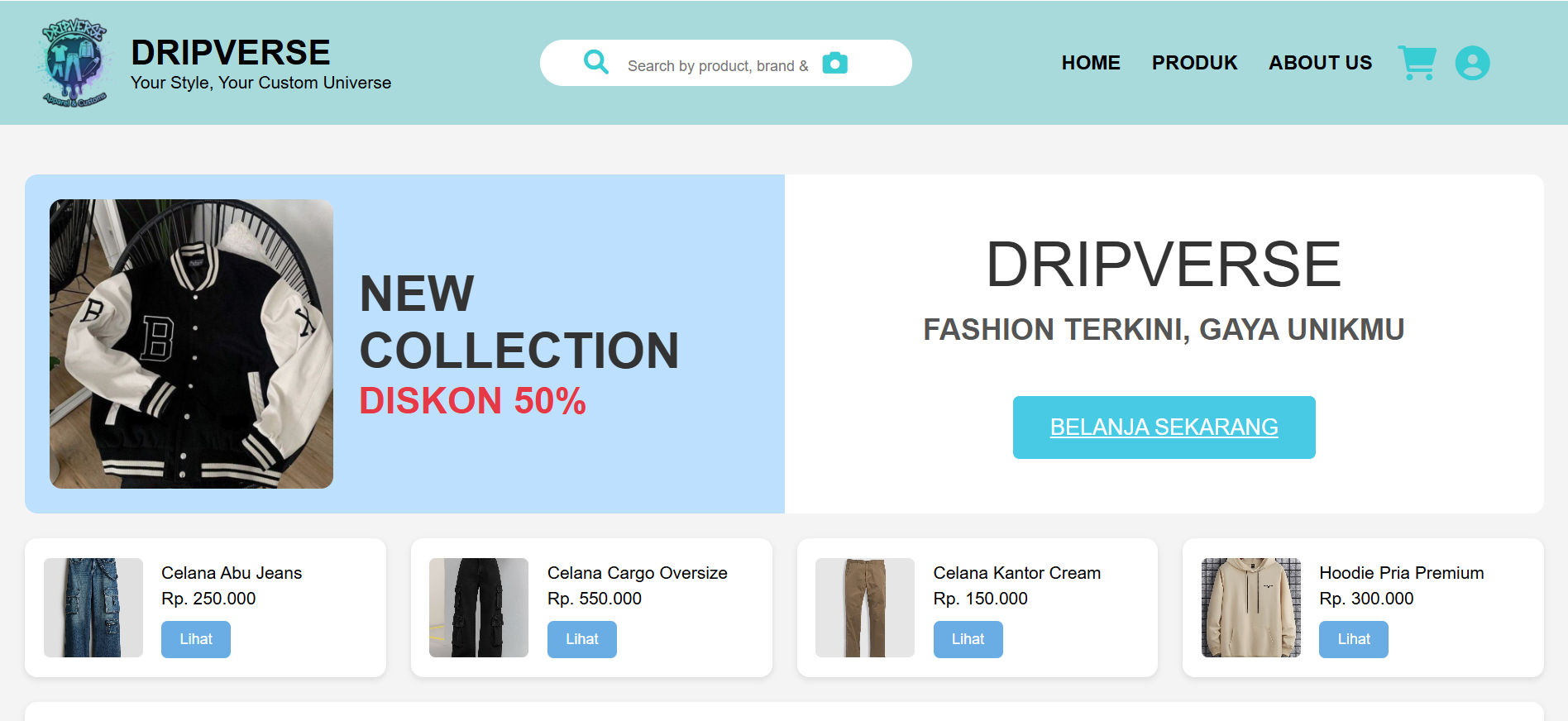Click the NEW COLLECTION heading
Viewport: 1568px width, 721px height.
click(519, 322)
